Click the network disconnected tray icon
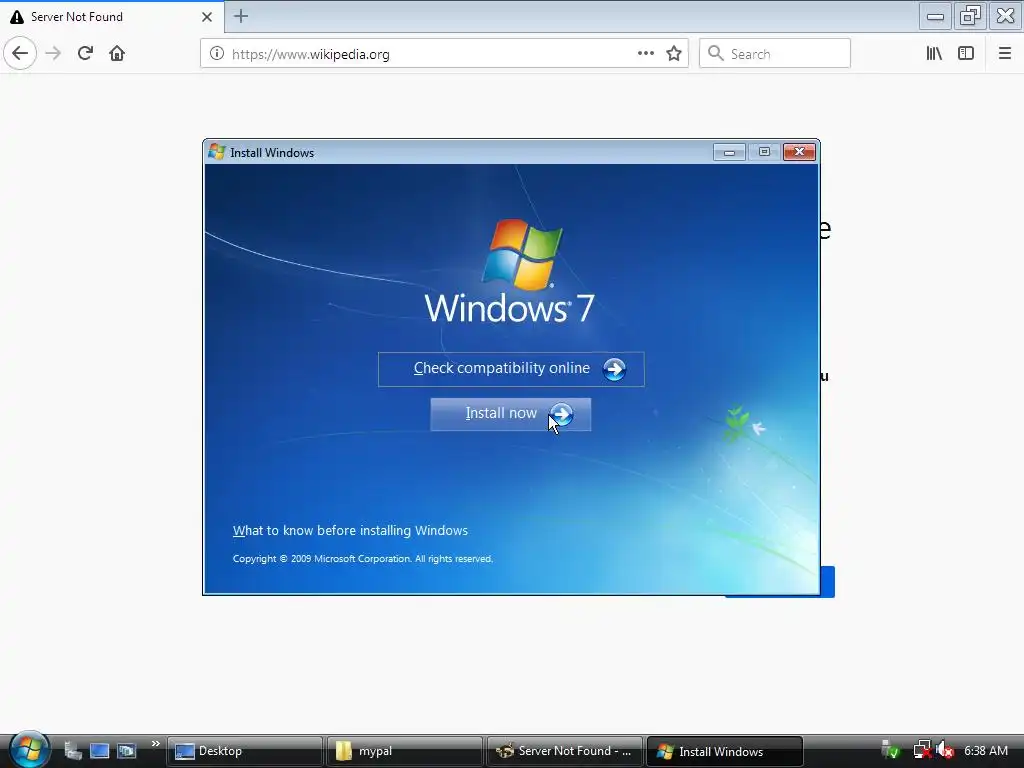 pyautogui.click(x=922, y=750)
